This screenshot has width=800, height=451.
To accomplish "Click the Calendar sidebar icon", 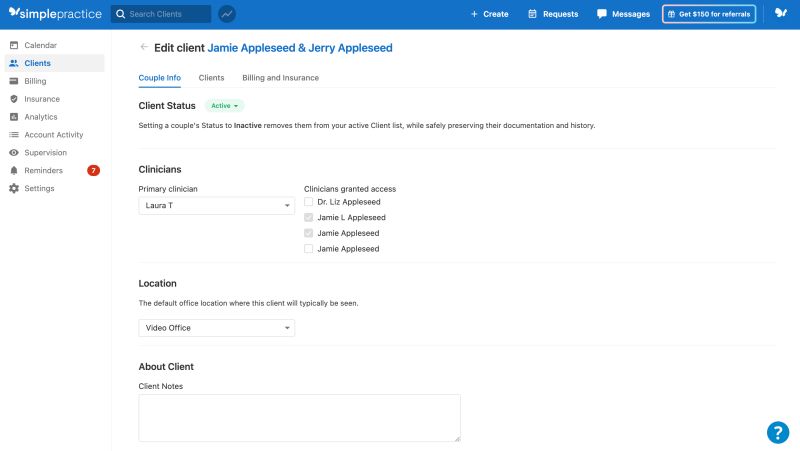I will pyautogui.click(x=14, y=45).
